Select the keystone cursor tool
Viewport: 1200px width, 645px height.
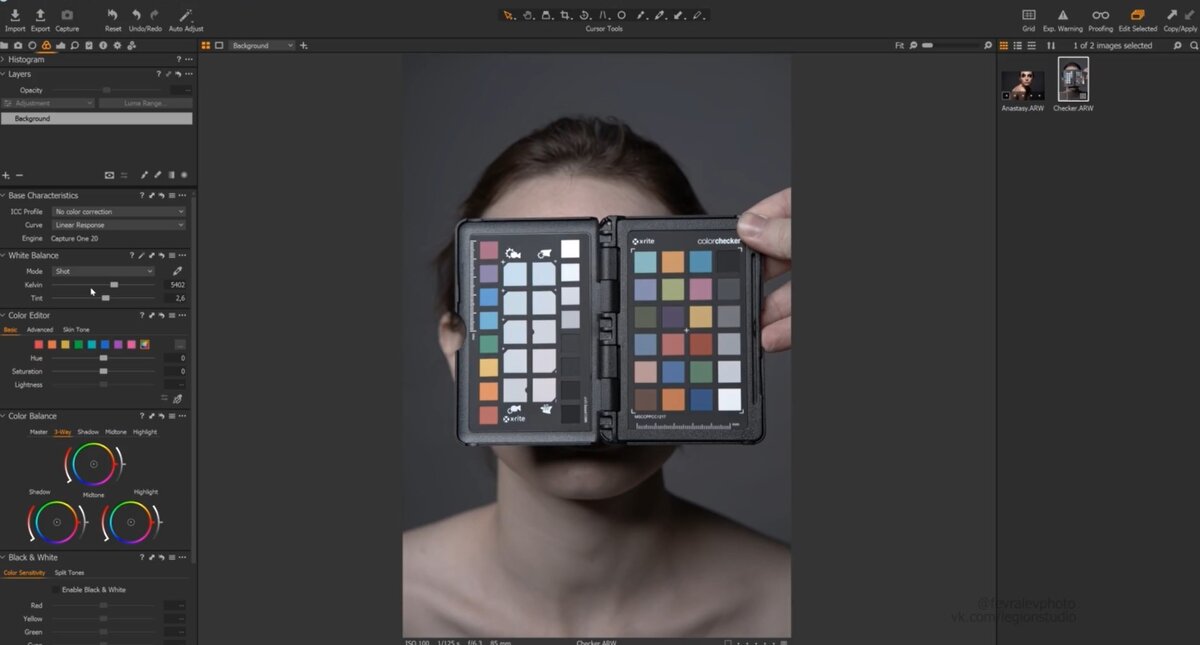tap(603, 15)
